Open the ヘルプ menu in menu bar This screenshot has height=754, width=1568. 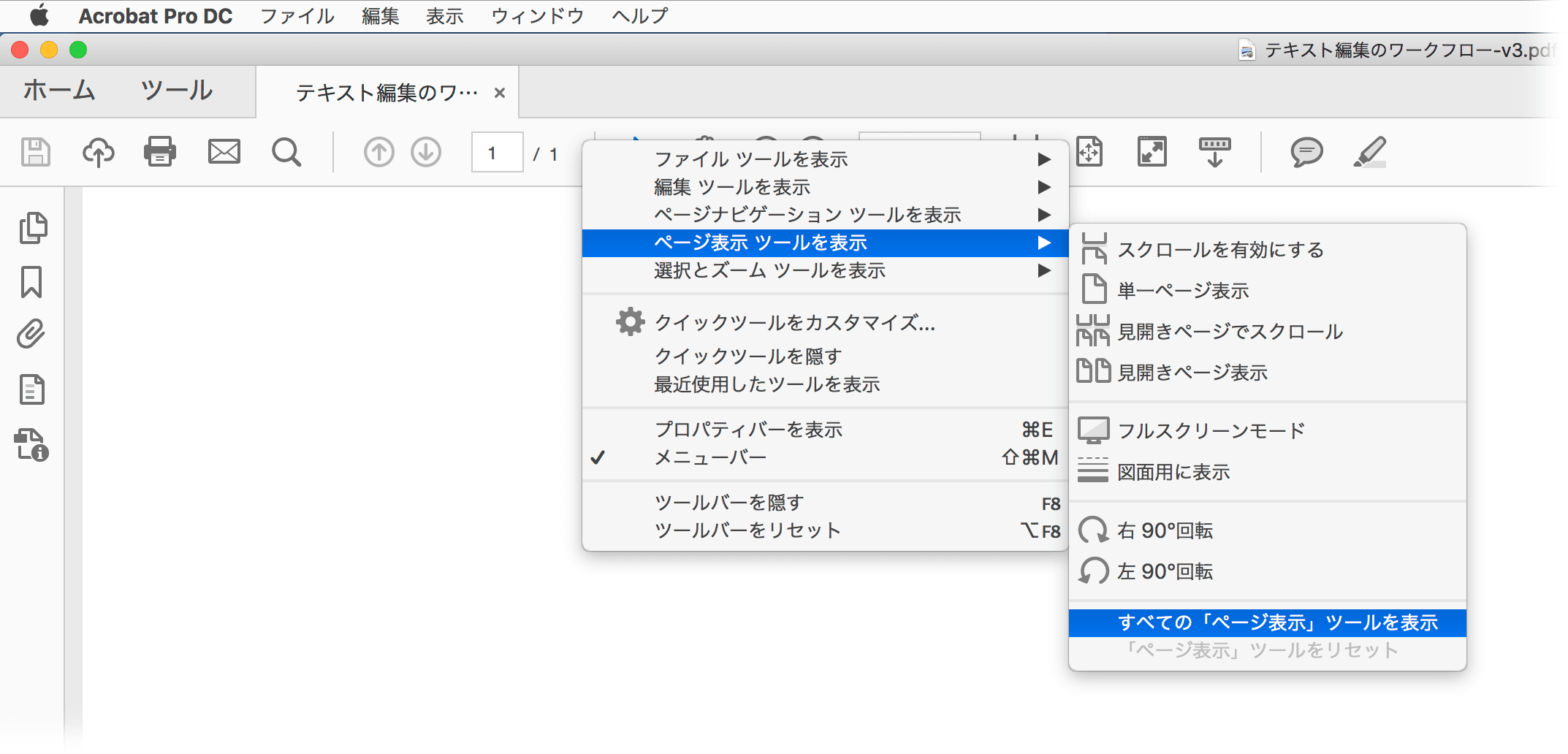640,15
